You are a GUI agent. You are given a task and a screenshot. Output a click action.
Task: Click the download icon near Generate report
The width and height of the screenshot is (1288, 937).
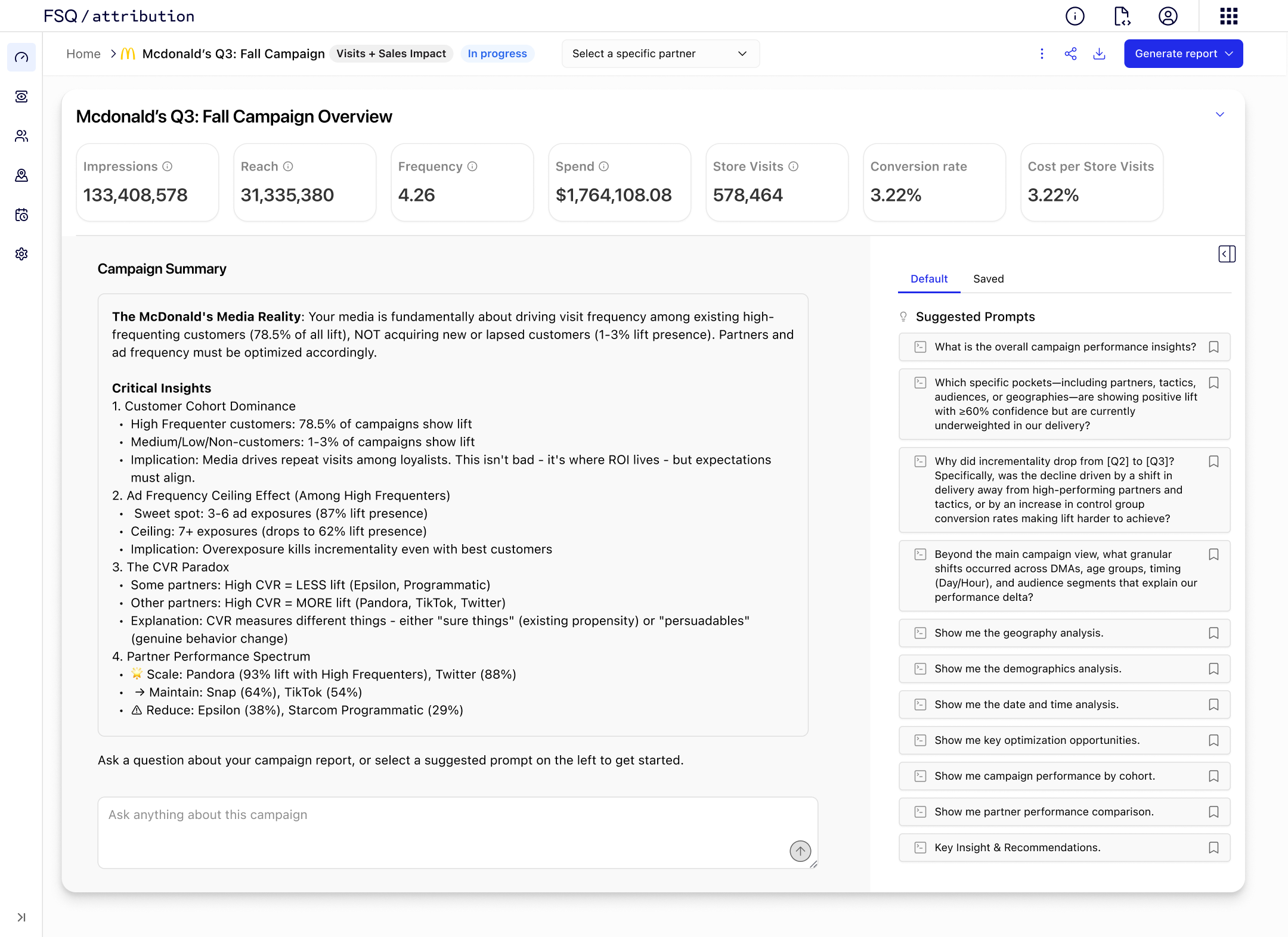pyautogui.click(x=1099, y=54)
